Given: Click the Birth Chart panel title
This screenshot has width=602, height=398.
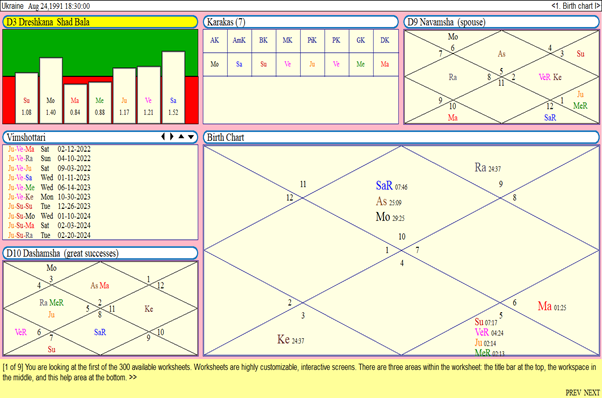Looking at the screenshot, I should [401, 137].
